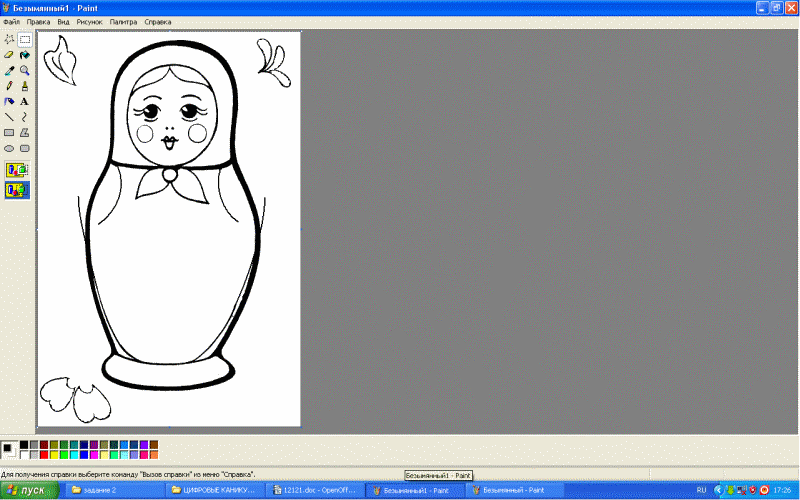This screenshot has height=500, width=800.
Task: Select the rectangular Select tool
Action: point(24,39)
